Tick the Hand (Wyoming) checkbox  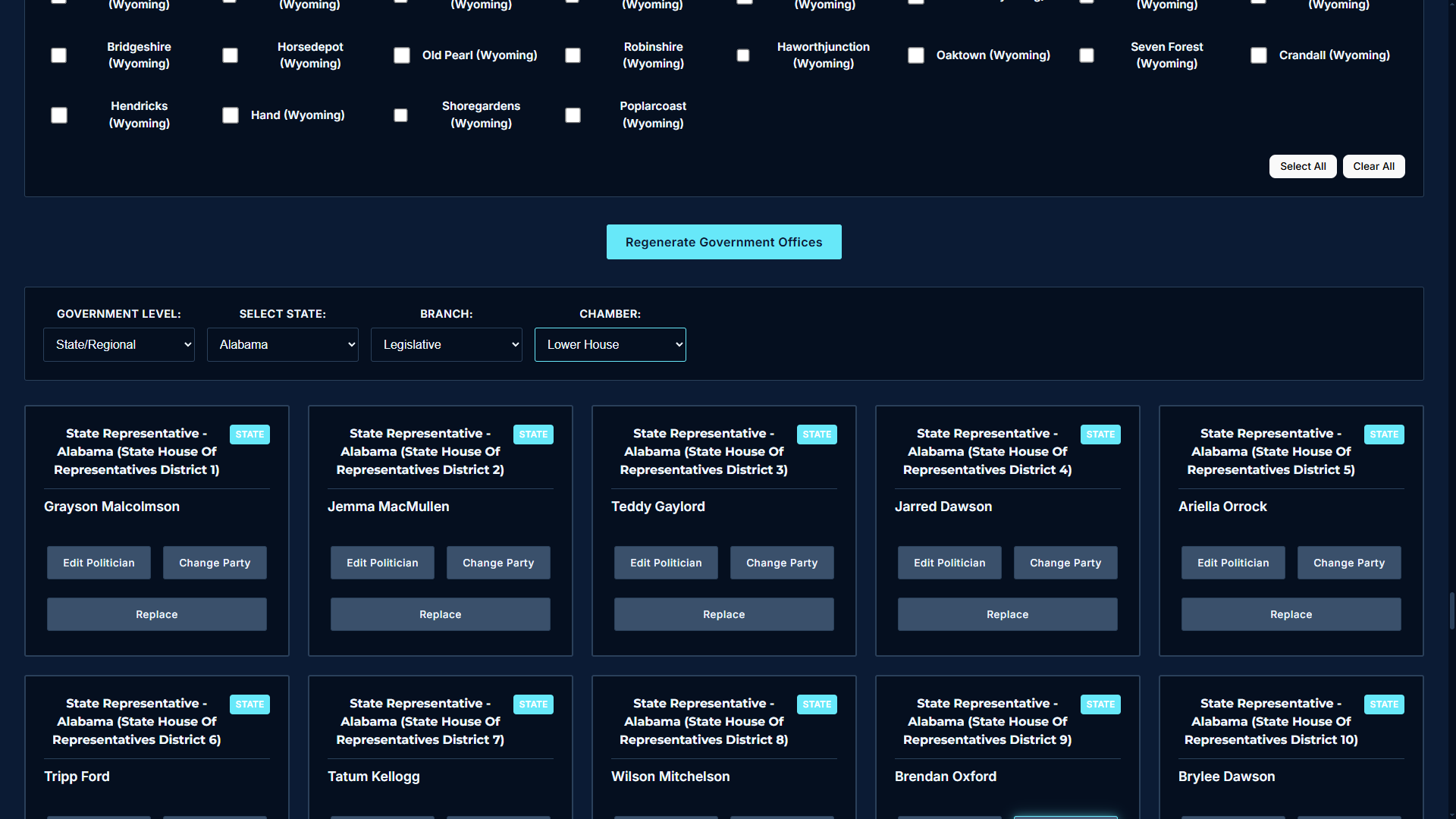pos(231,115)
